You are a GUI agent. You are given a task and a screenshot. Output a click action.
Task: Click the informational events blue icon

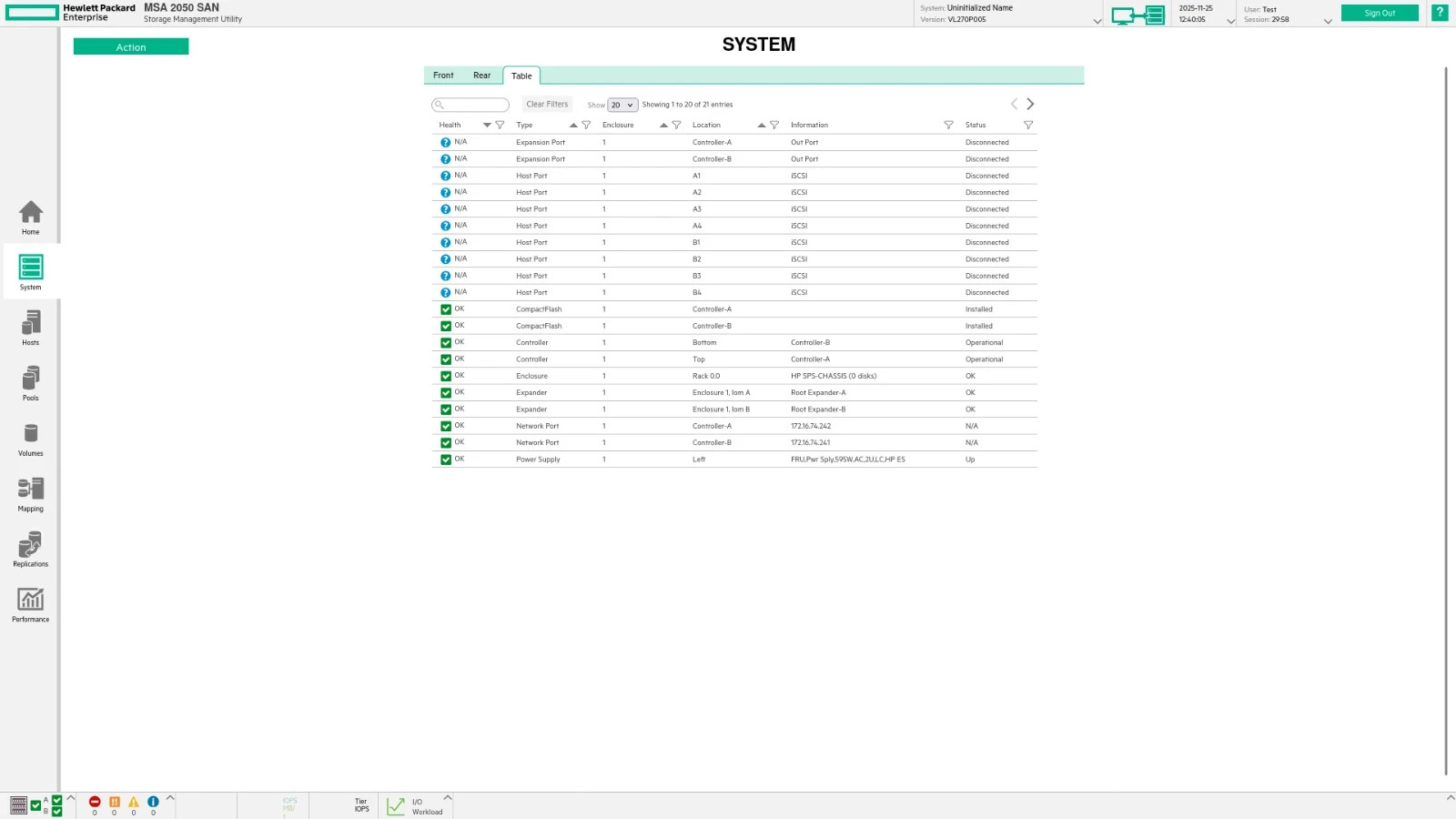point(153,802)
